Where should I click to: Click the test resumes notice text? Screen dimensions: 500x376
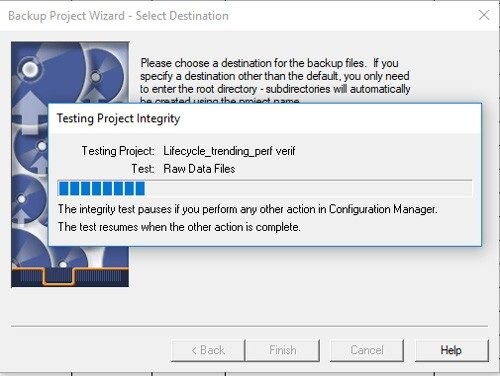(179, 227)
